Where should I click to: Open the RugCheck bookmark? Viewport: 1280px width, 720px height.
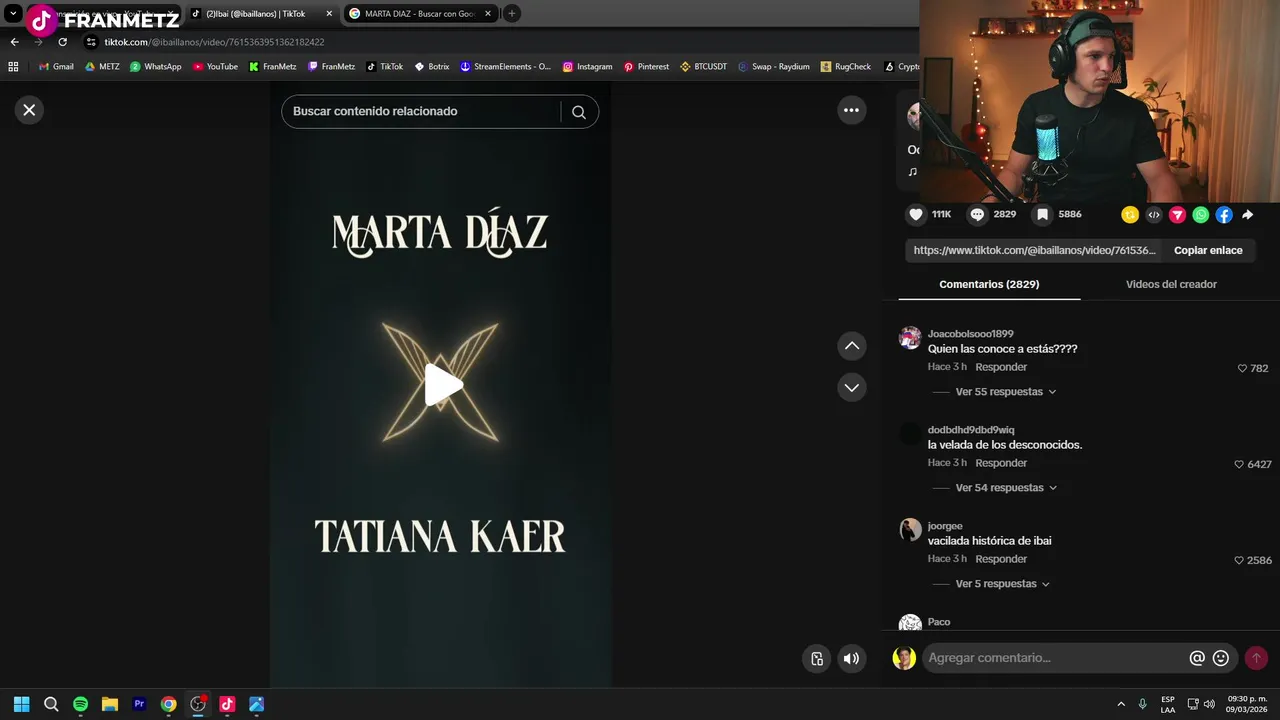pyautogui.click(x=845, y=67)
